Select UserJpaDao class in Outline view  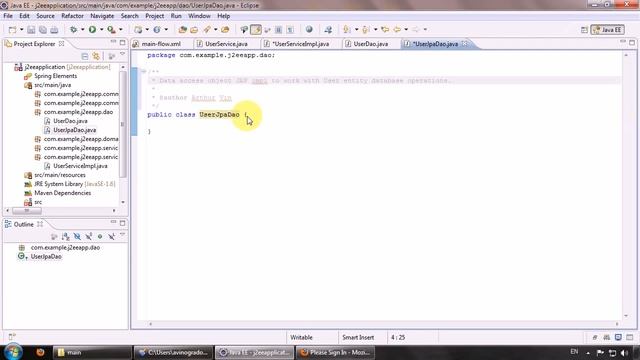46,256
